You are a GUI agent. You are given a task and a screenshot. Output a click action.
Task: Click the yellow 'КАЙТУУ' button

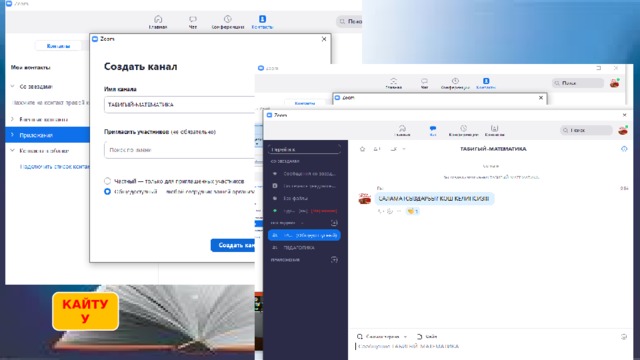point(85,311)
